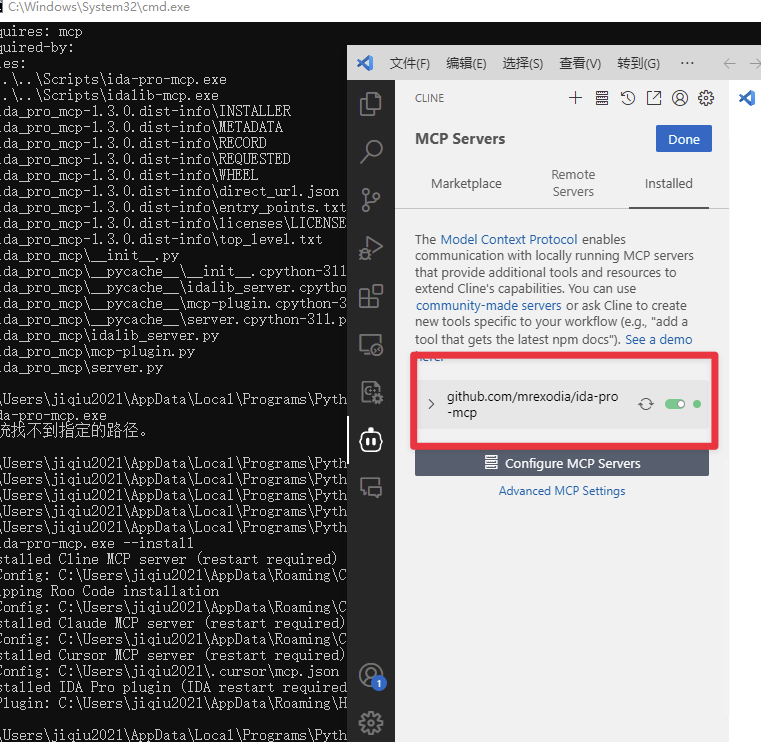This screenshot has width=761, height=742.
Task: Switch to the Marketplace tab
Action: pyautogui.click(x=466, y=183)
